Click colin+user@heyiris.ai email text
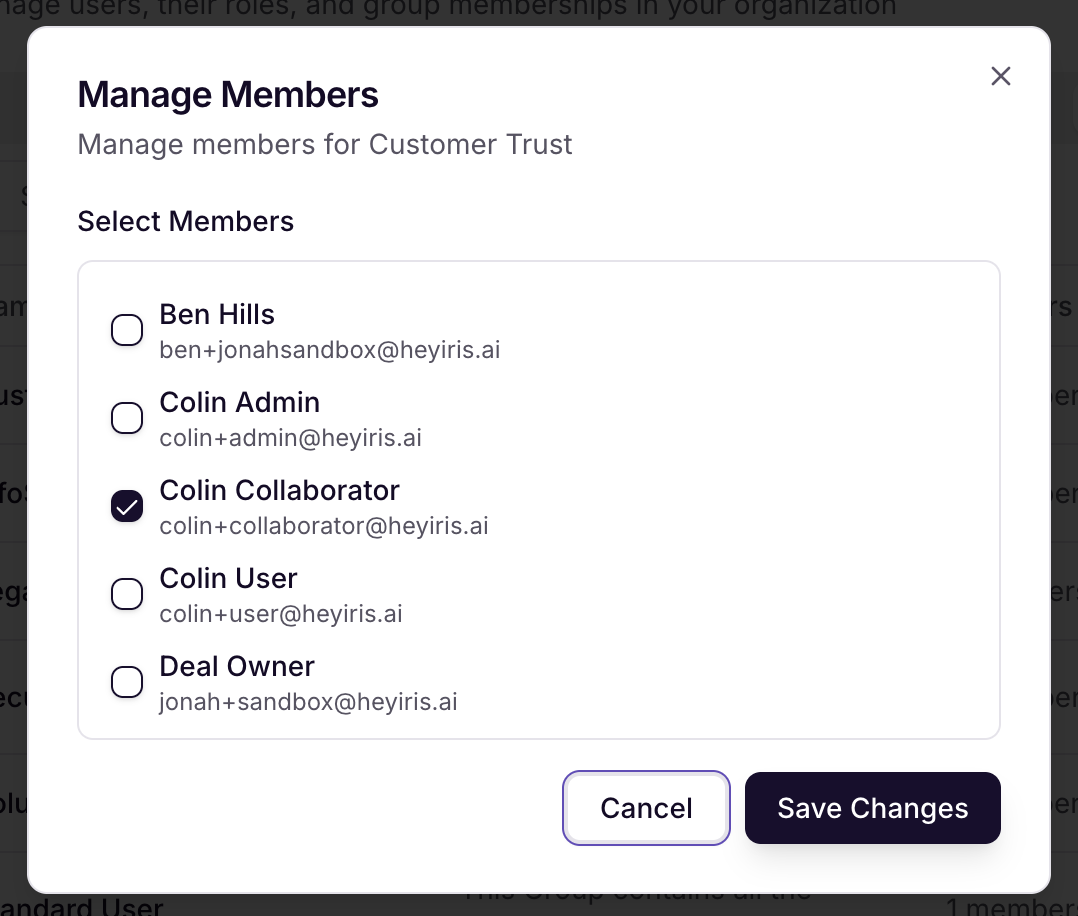The image size is (1078, 916). 281,614
